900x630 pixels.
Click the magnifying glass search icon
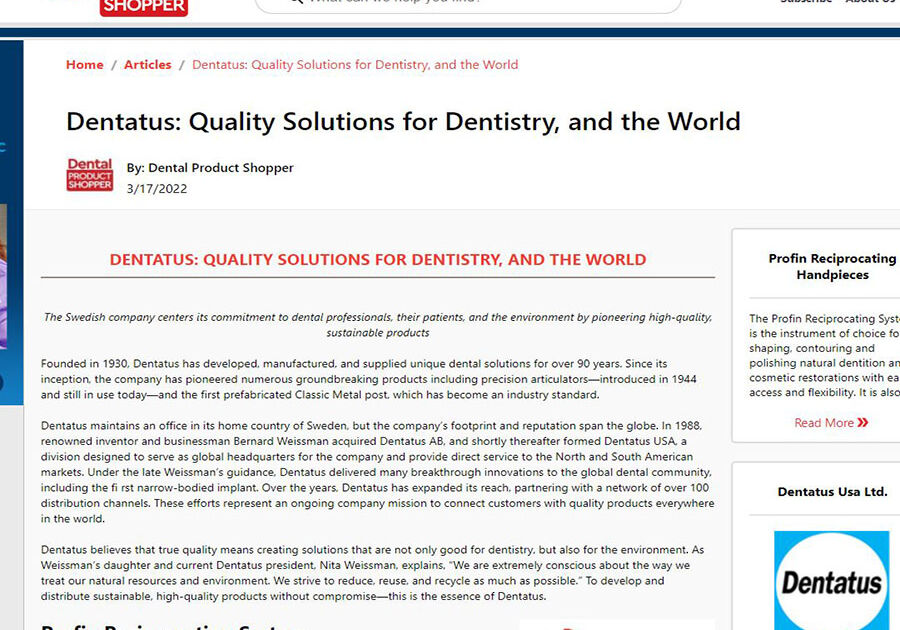tap(292, 4)
